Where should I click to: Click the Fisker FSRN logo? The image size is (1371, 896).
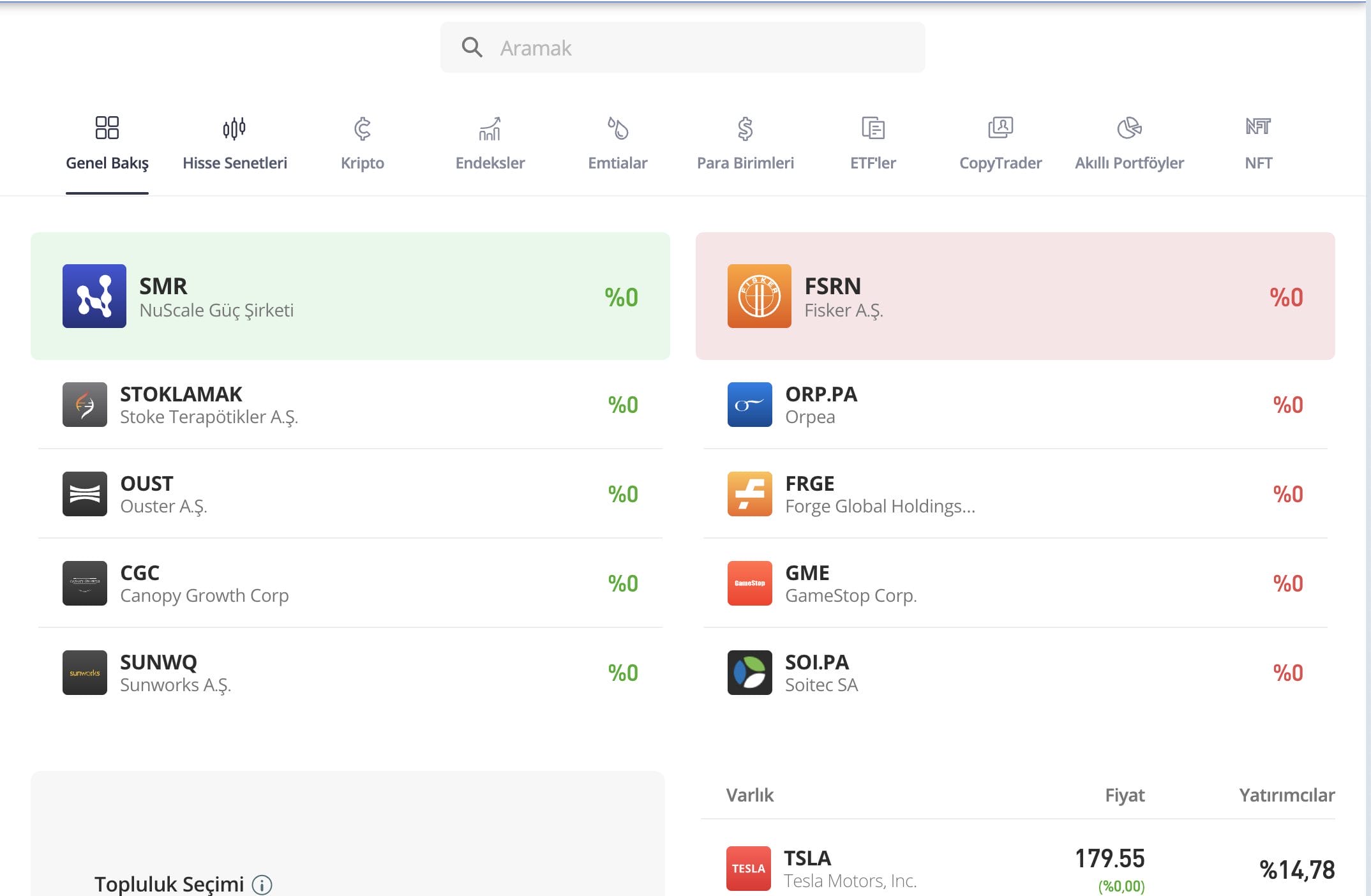click(760, 296)
